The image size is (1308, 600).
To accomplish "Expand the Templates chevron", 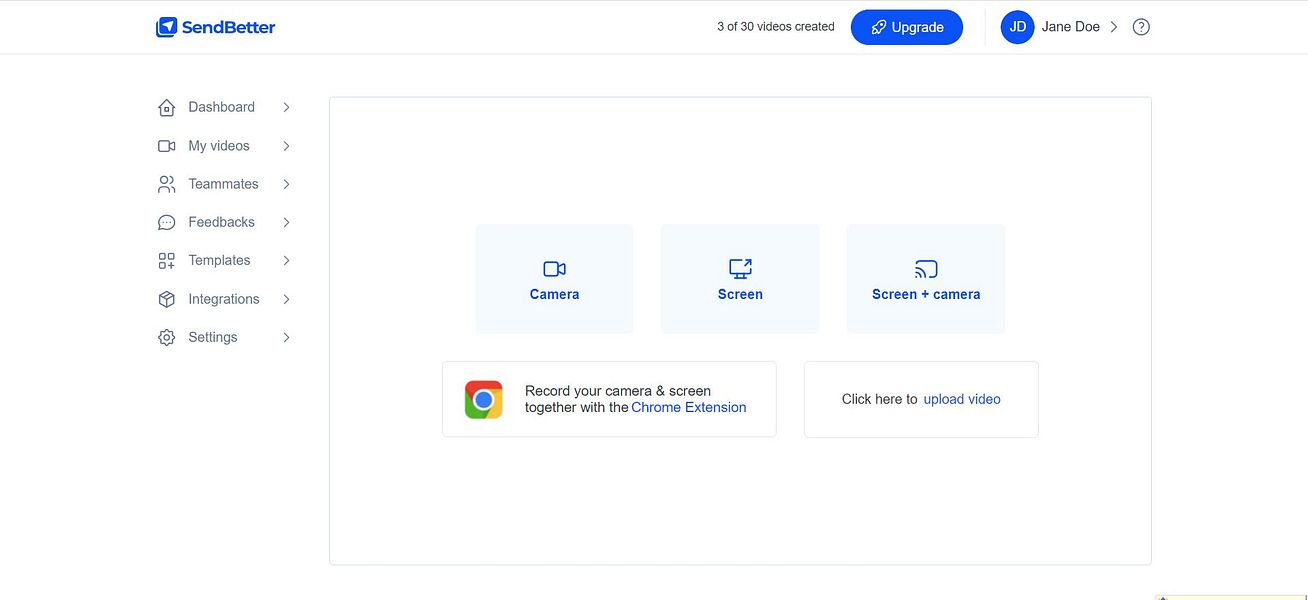I will [x=286, y=261].
